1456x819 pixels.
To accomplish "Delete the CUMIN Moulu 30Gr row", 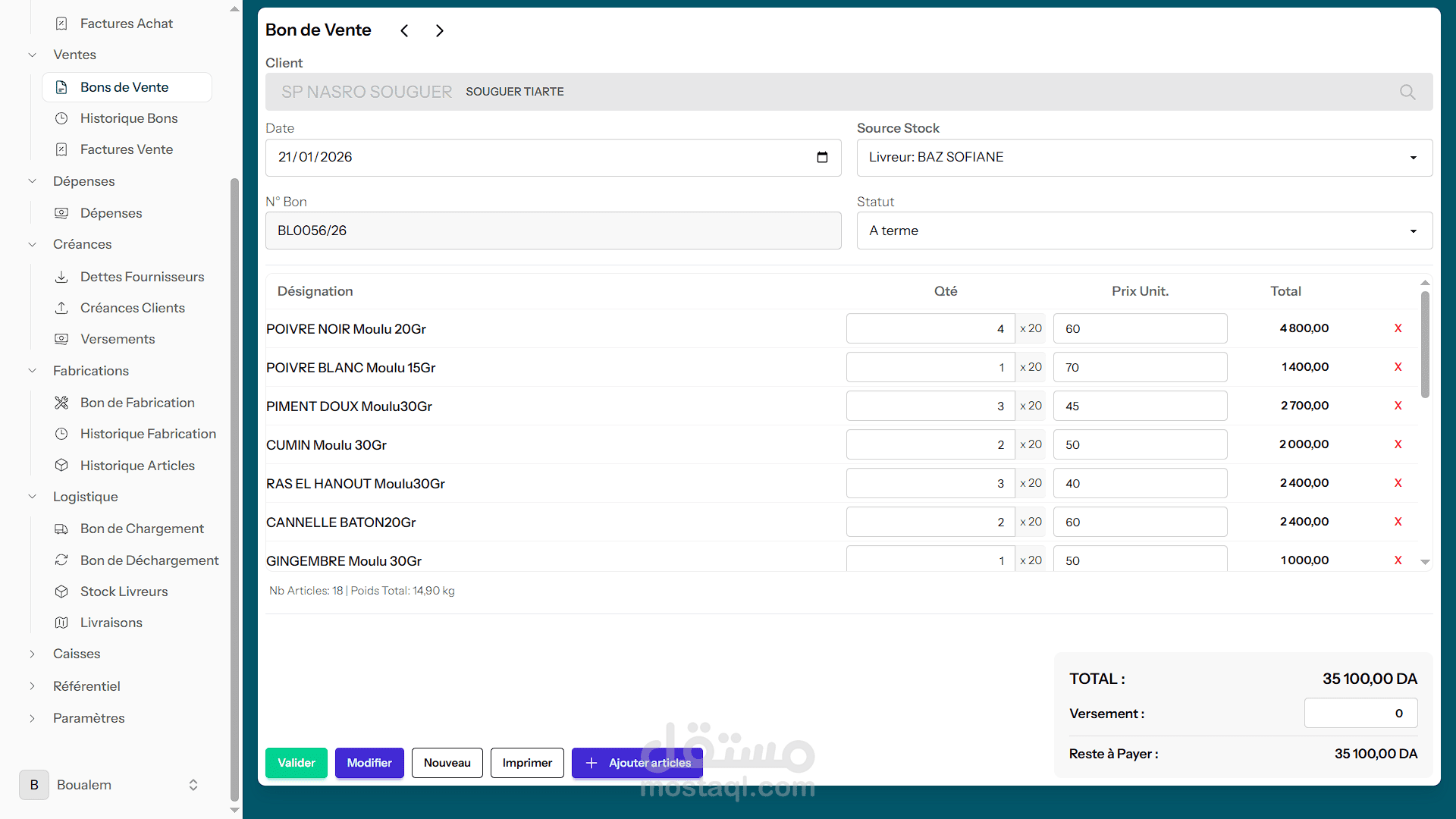I will 1398,444.
